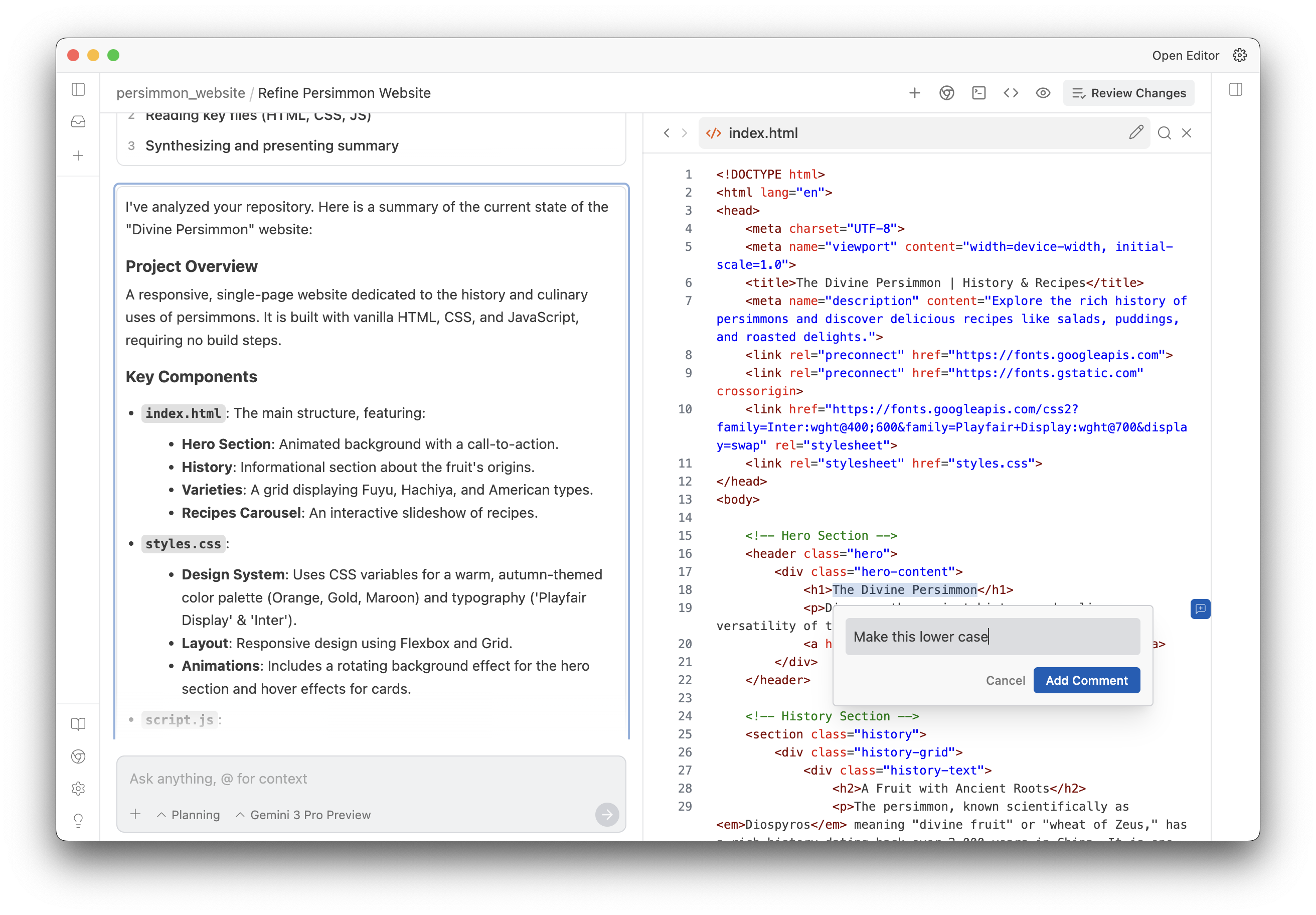Expand the Planning mode dropdown

189,815
